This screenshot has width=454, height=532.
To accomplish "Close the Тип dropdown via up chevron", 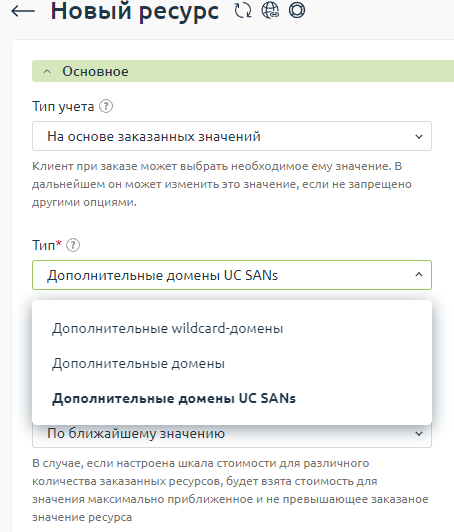I will pos(419,274).
